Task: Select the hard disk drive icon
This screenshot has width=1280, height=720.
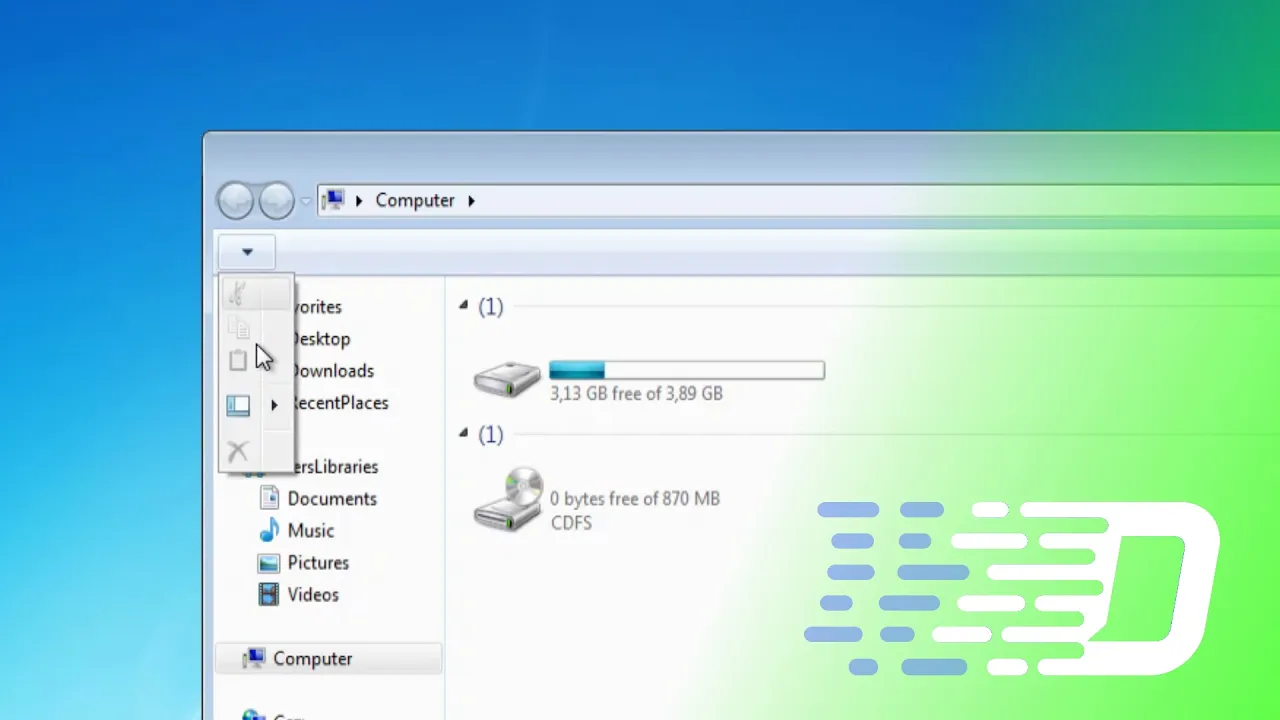Action: 507,380
